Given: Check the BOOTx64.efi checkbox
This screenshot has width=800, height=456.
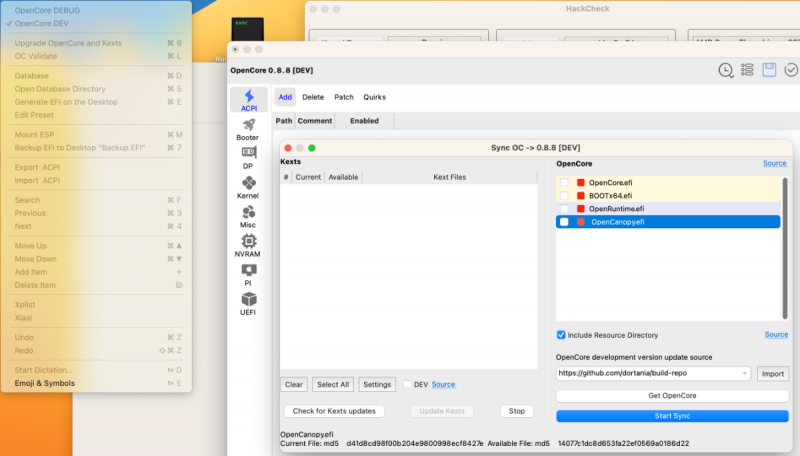Looking at the screenshot, I should [x=564, y=196].
